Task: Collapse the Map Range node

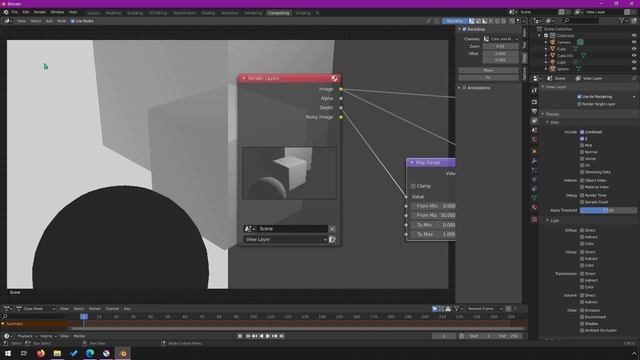Action: pyautogui.click(x=412, y=162)
